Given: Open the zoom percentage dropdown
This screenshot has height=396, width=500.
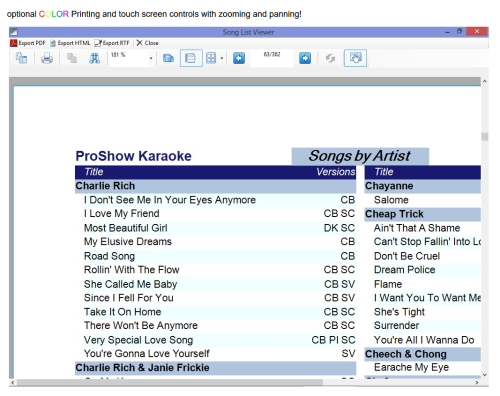Looking at the screenshot, I should tap(151, 58).
